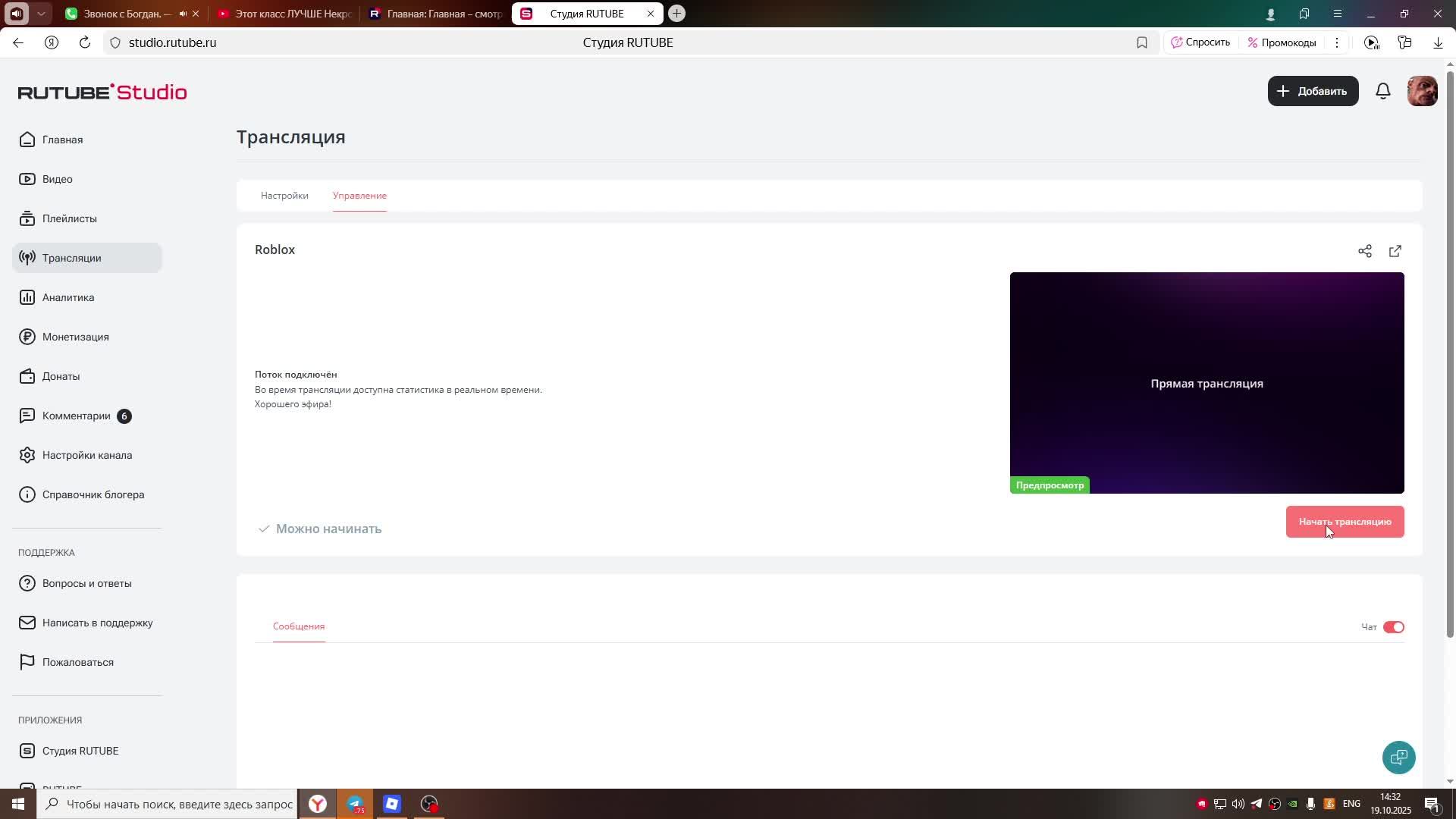The height and width of the screenshot is (819, 1456).
Task: Click the RUTUBE Studio logo
Action: 102,92
